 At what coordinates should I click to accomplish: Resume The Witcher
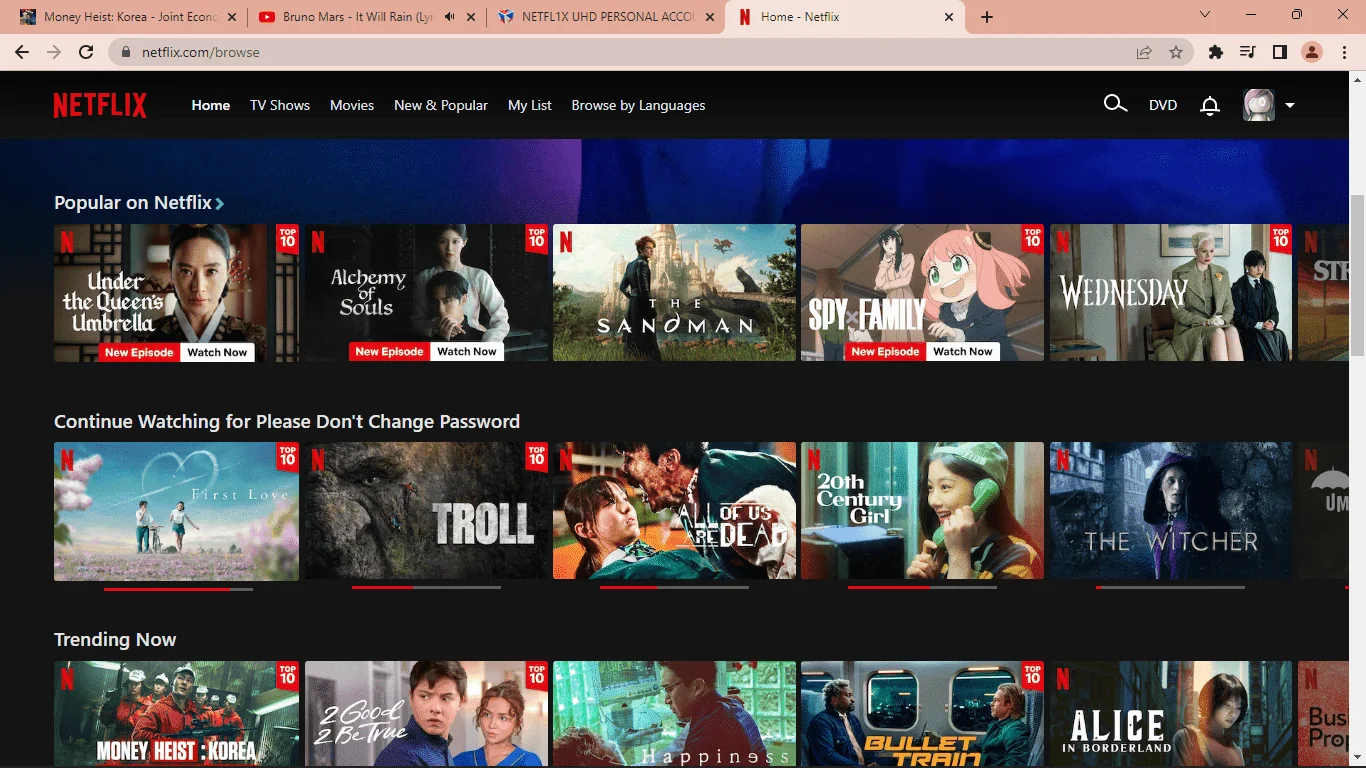click(1171, 511)
